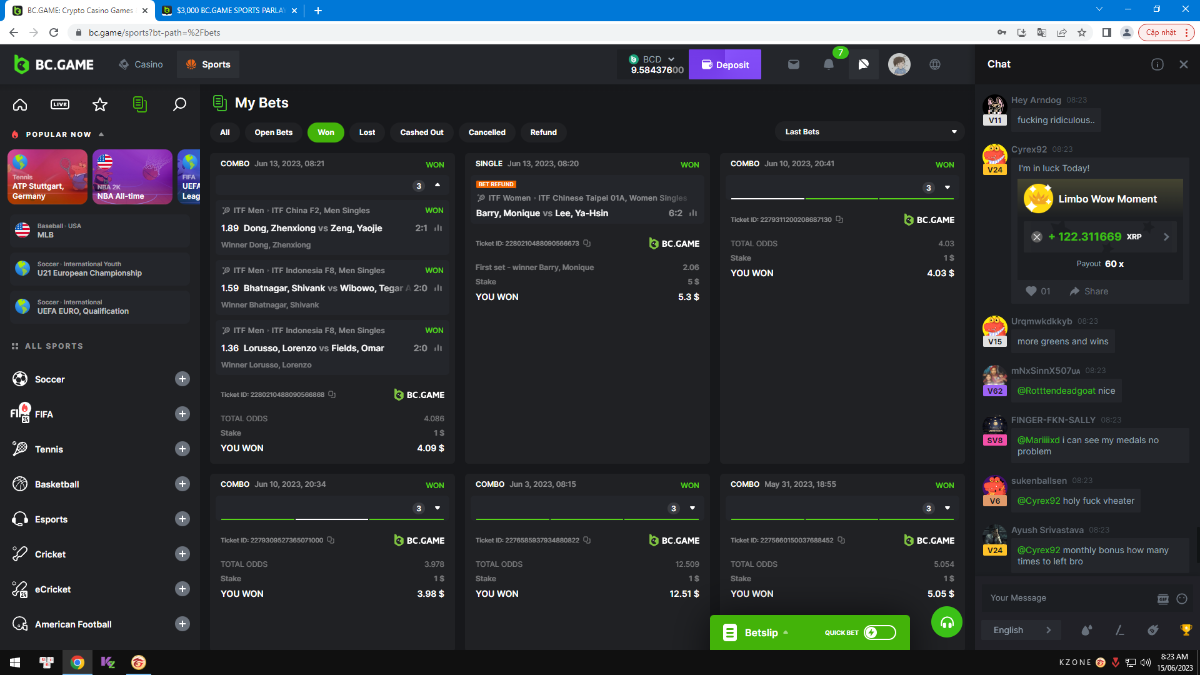Open the mail inbox icon
The width and height of the screenshot is (1200, 675).
click(793, 65)
